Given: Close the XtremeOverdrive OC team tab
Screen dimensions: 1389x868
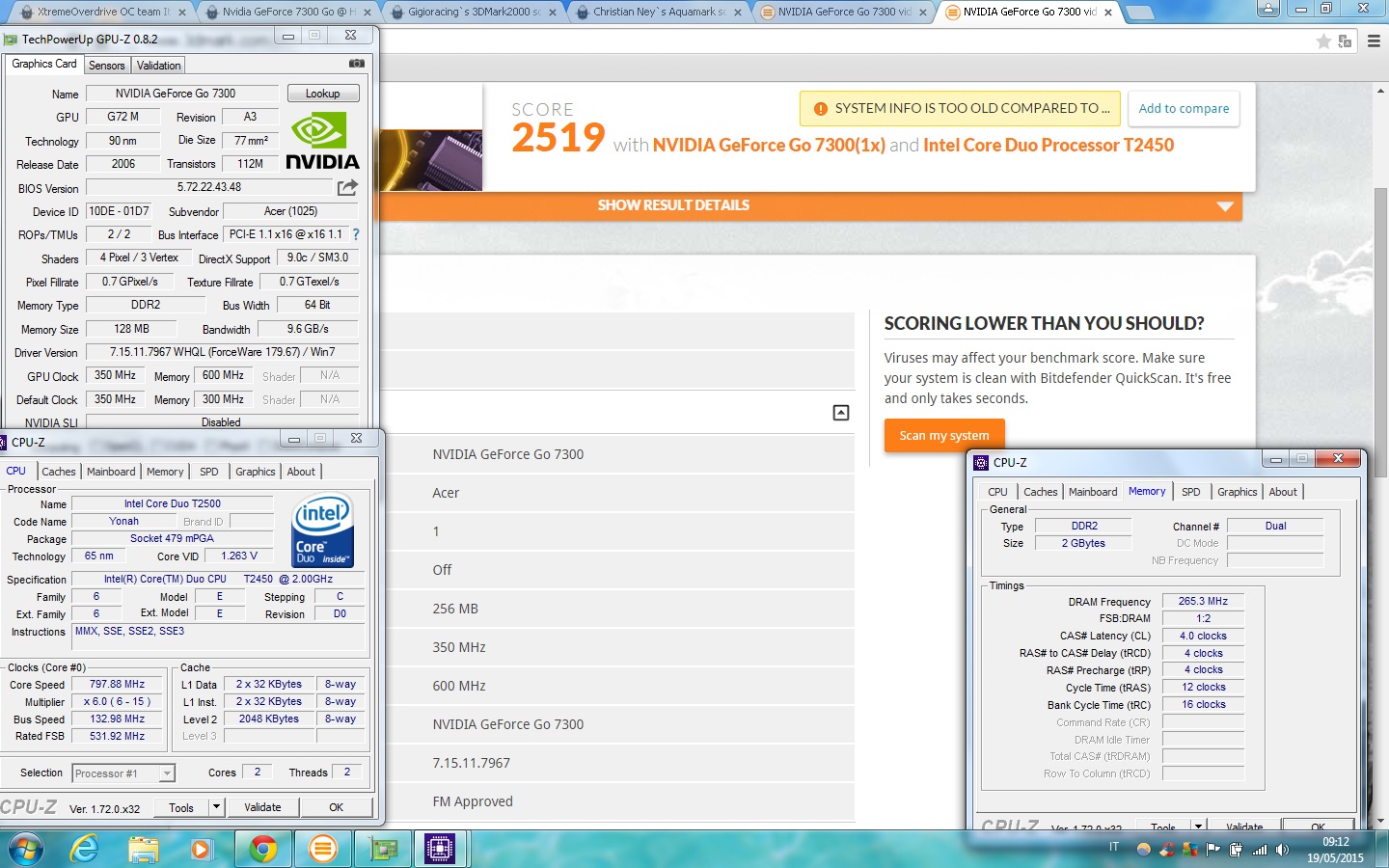Looking at the screenshot, I should 182,13.
